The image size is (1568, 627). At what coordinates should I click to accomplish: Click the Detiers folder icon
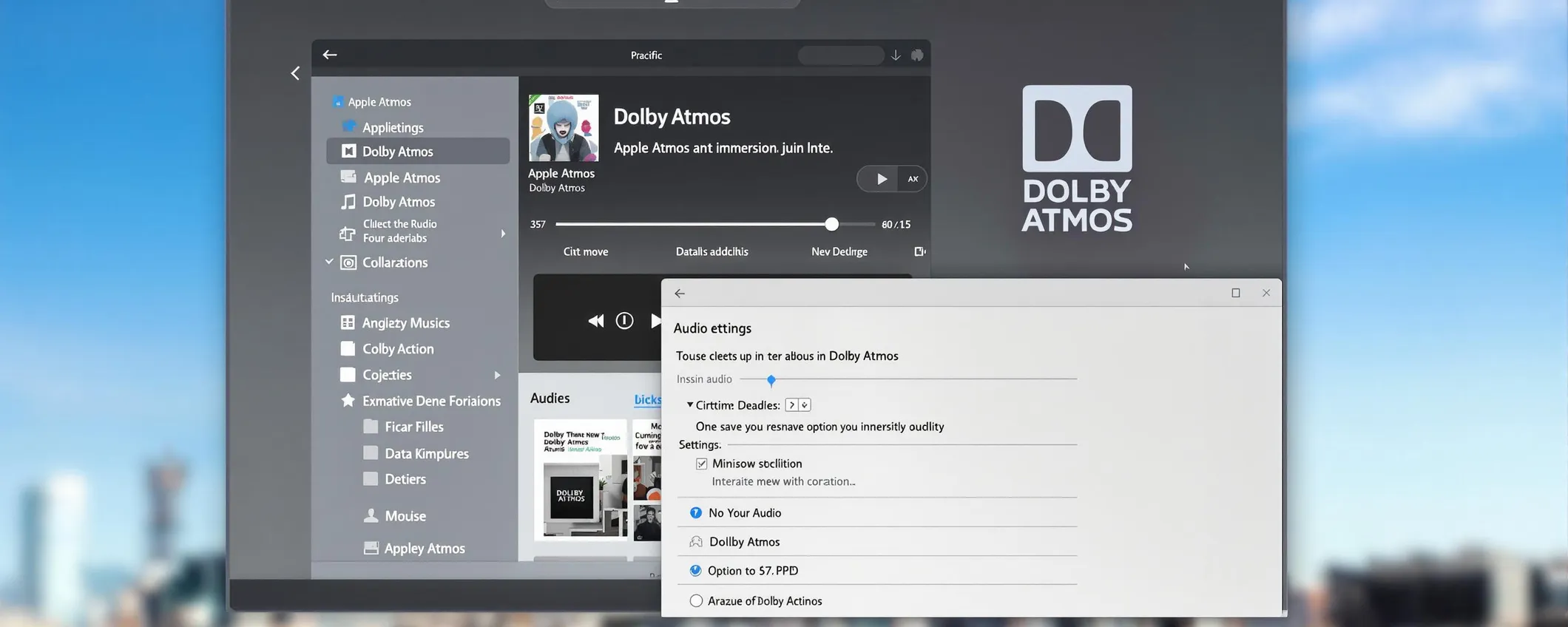tap(371, 478)
